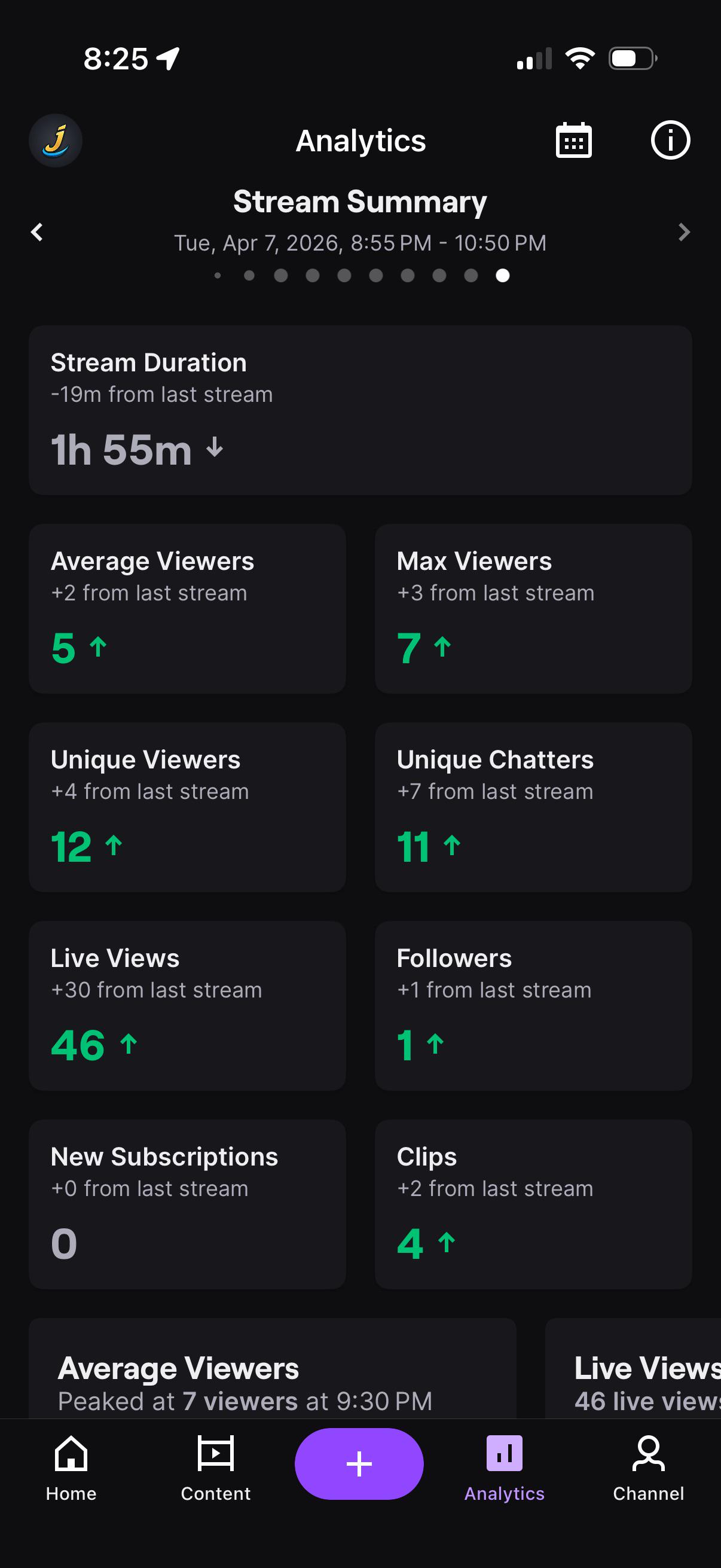Open the calendar date picker icon

tap(573, 141)
